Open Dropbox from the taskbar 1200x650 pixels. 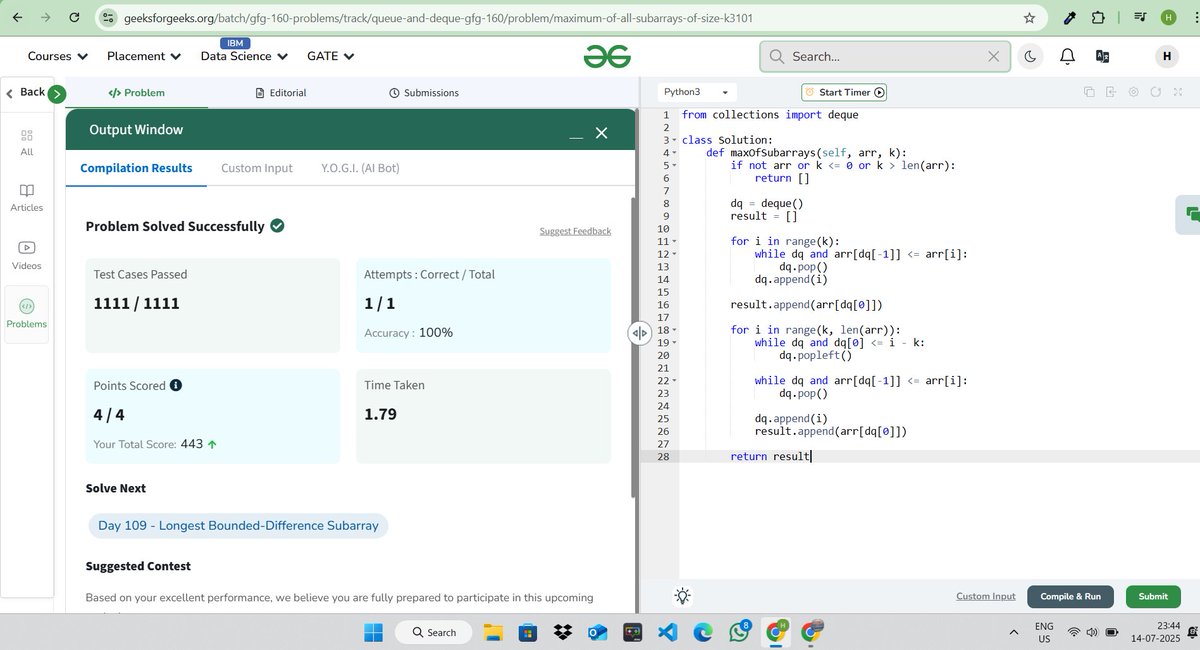click(562, 632)
